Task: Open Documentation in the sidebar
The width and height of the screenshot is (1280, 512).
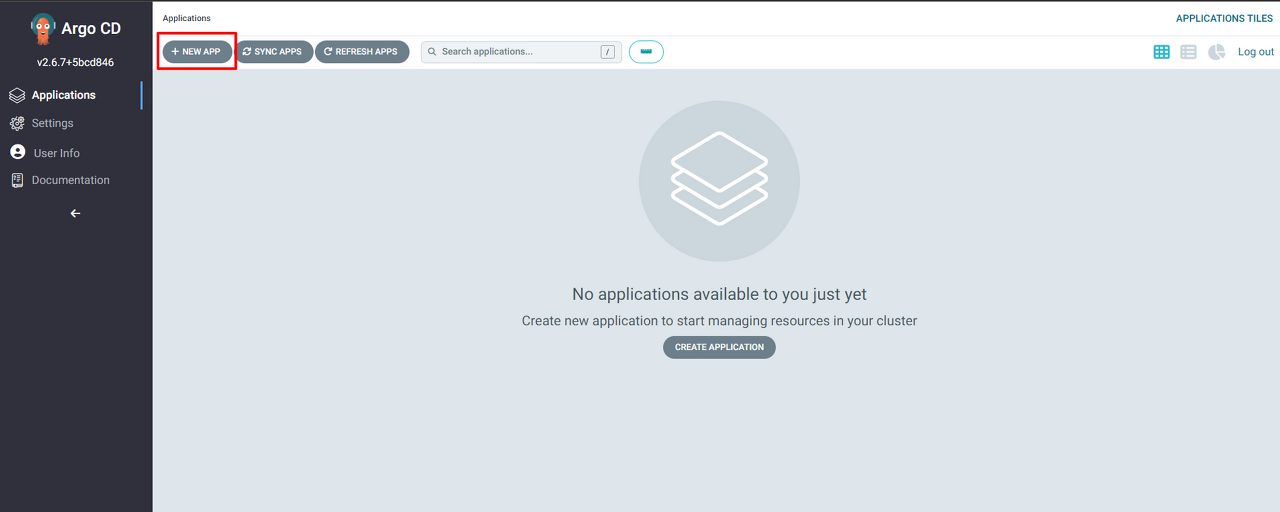Action: 70,180
